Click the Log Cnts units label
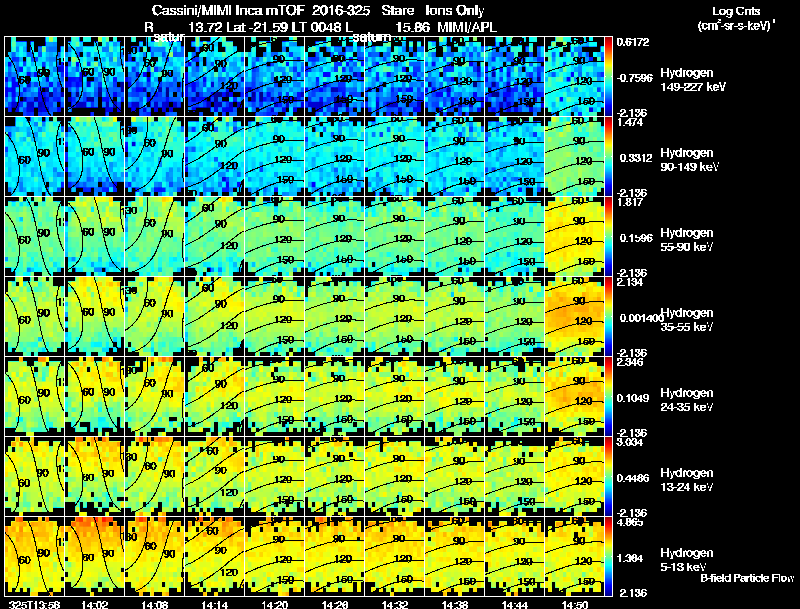The image size is (800, 609). (x=736, y=18)
